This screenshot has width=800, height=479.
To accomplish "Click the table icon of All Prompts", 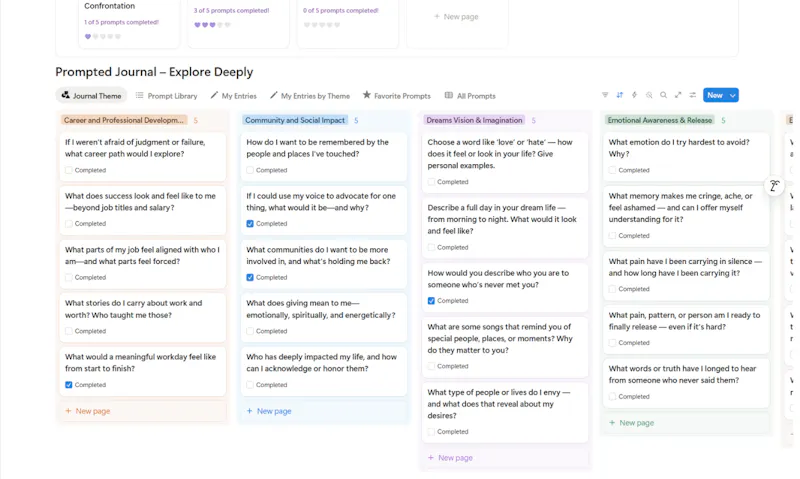I will click(448, 95).
